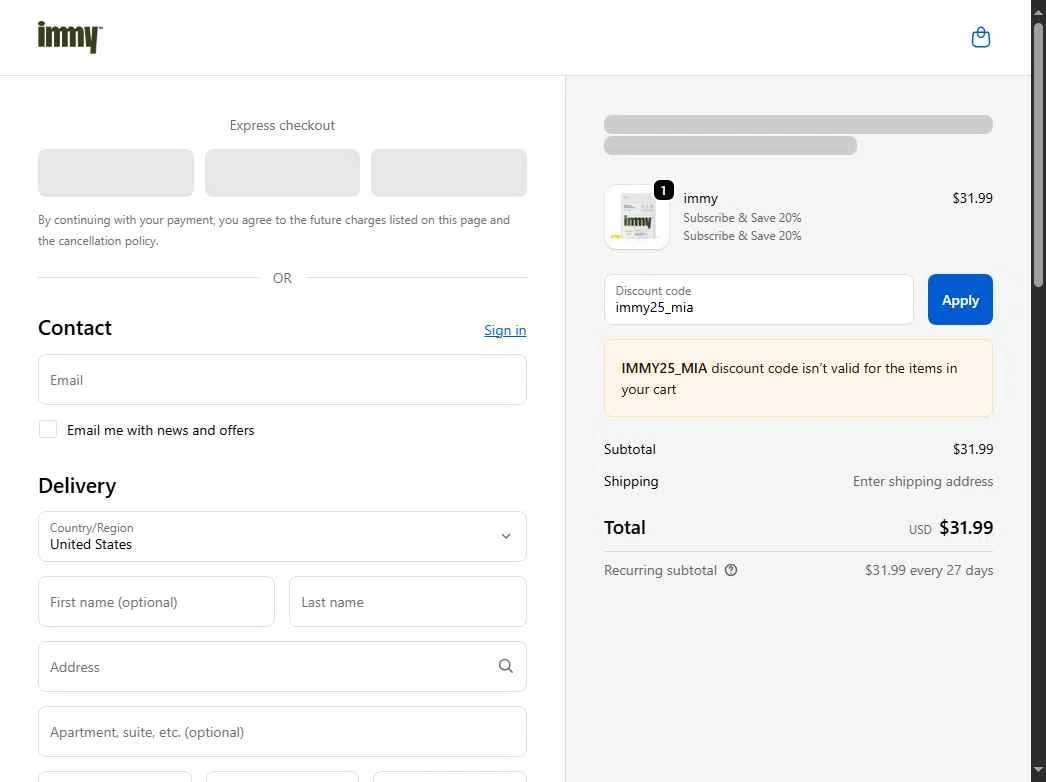
Task: Click the last express checkout placeholder
Action: pyautogui.click(x=449, y=173)
